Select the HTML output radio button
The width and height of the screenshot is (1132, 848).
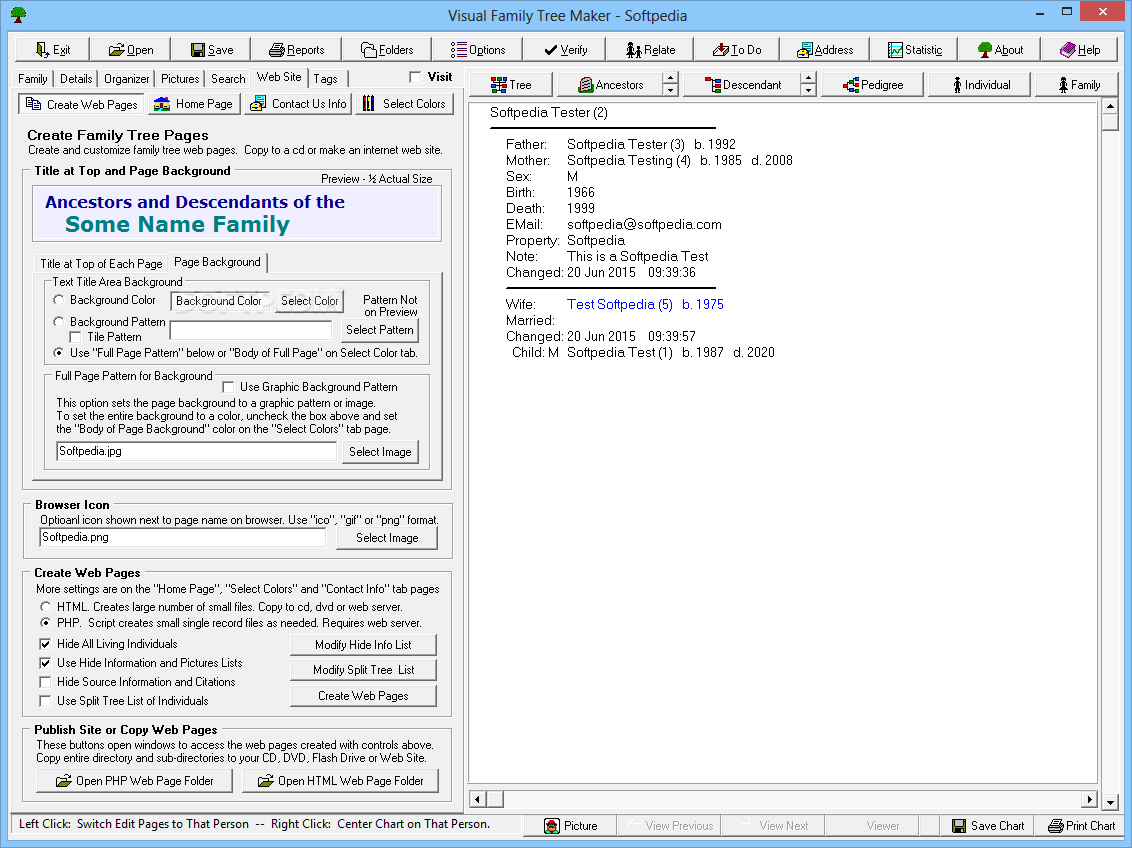pos(45,607)
